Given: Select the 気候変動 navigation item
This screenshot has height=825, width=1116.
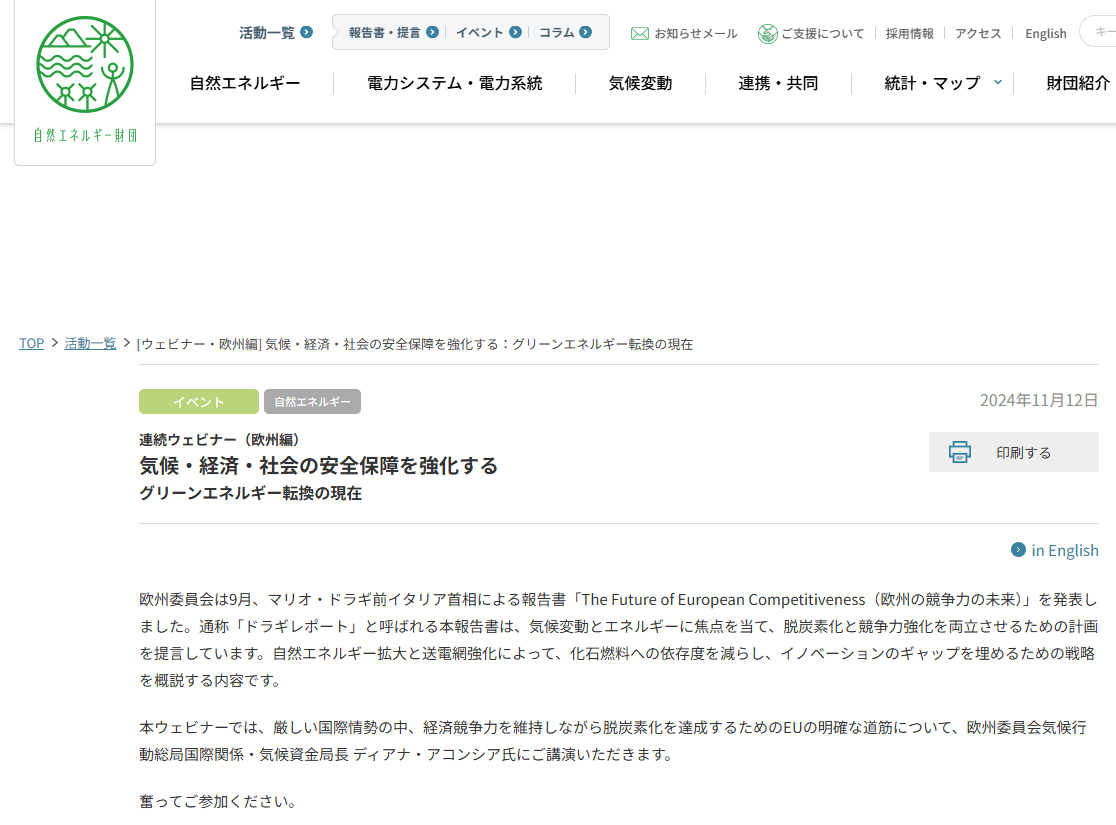Looking at the screenshot, I should (x=638, y=83).
